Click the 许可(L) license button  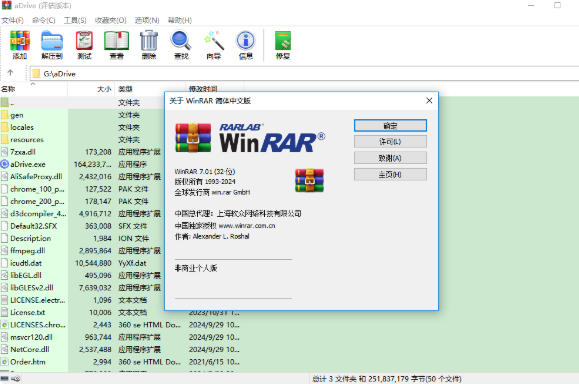click(x=390, y=142)
